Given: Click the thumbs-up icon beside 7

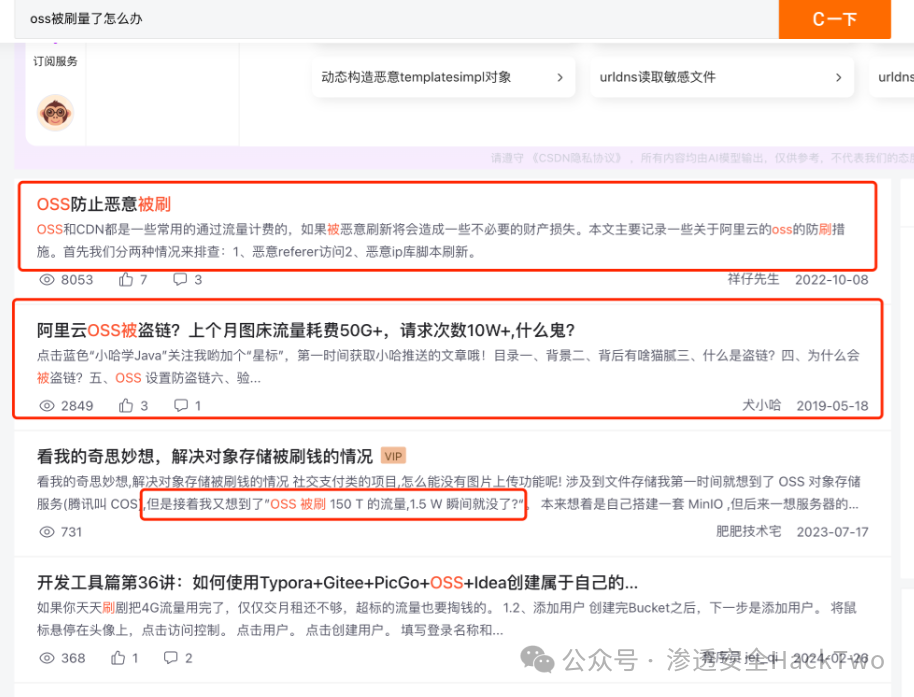Looking at the screenshot, I should pos(126,280).
